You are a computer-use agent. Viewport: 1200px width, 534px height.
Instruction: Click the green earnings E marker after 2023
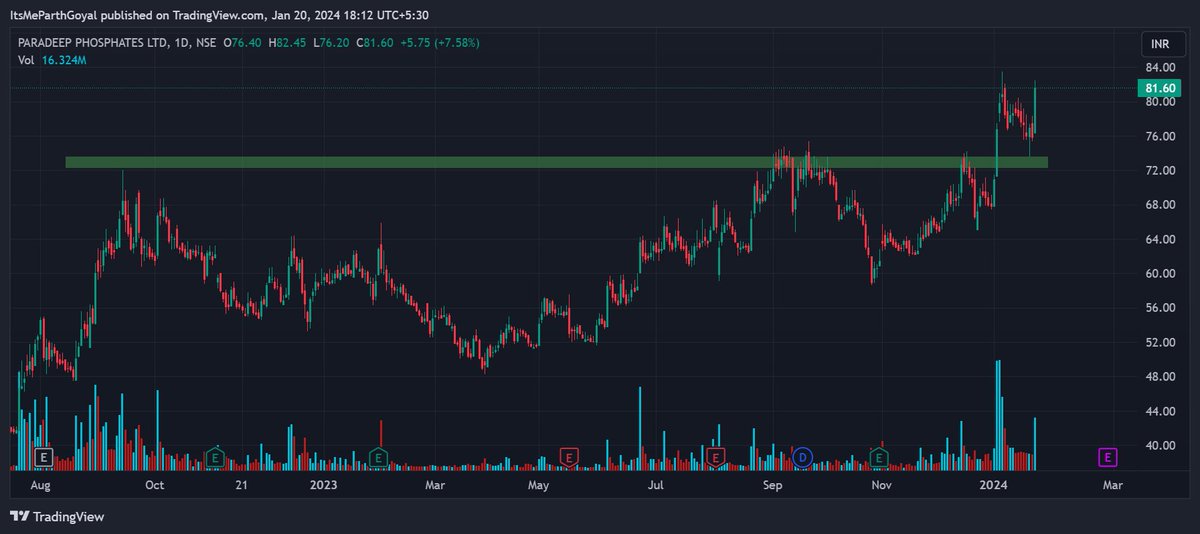point(378,457)
